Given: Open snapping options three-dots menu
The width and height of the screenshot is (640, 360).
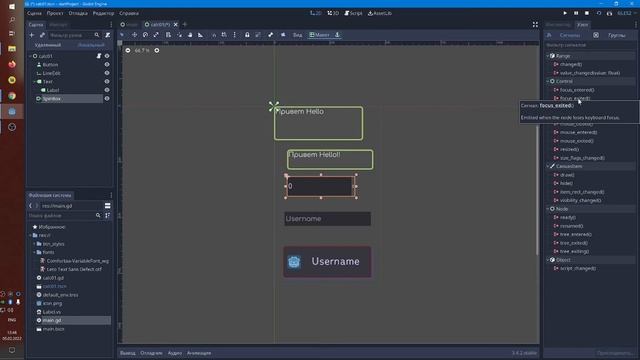Looking at the screenshot, I should pyautogui.click(x=234, y=35).
